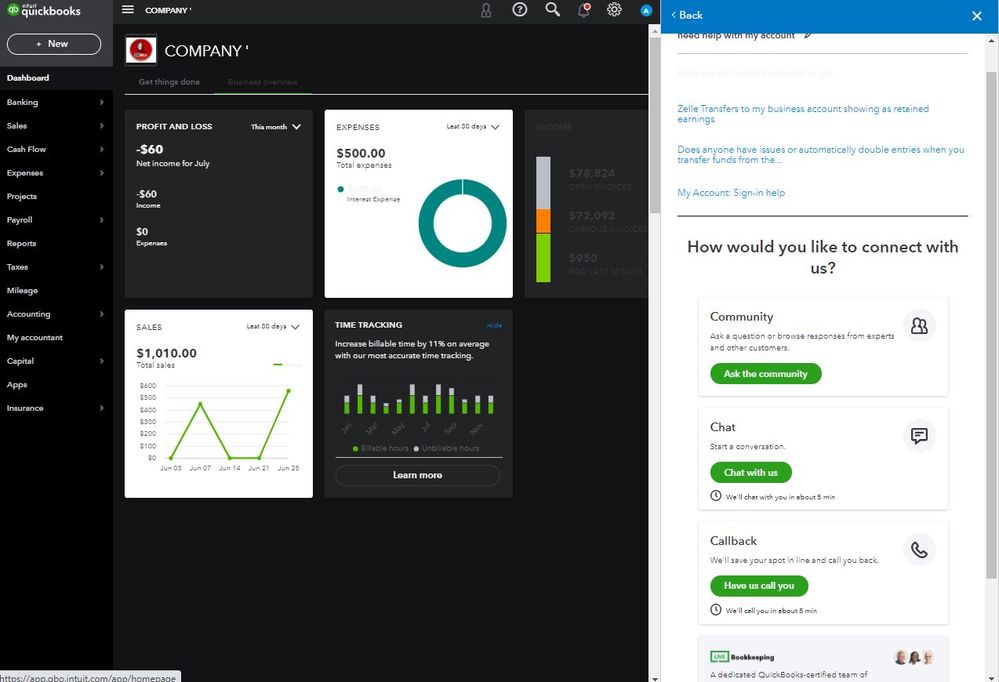This screenshot has width=999, height=682.
Task: Open the Settings gear icon
Action: pos(614,10)
